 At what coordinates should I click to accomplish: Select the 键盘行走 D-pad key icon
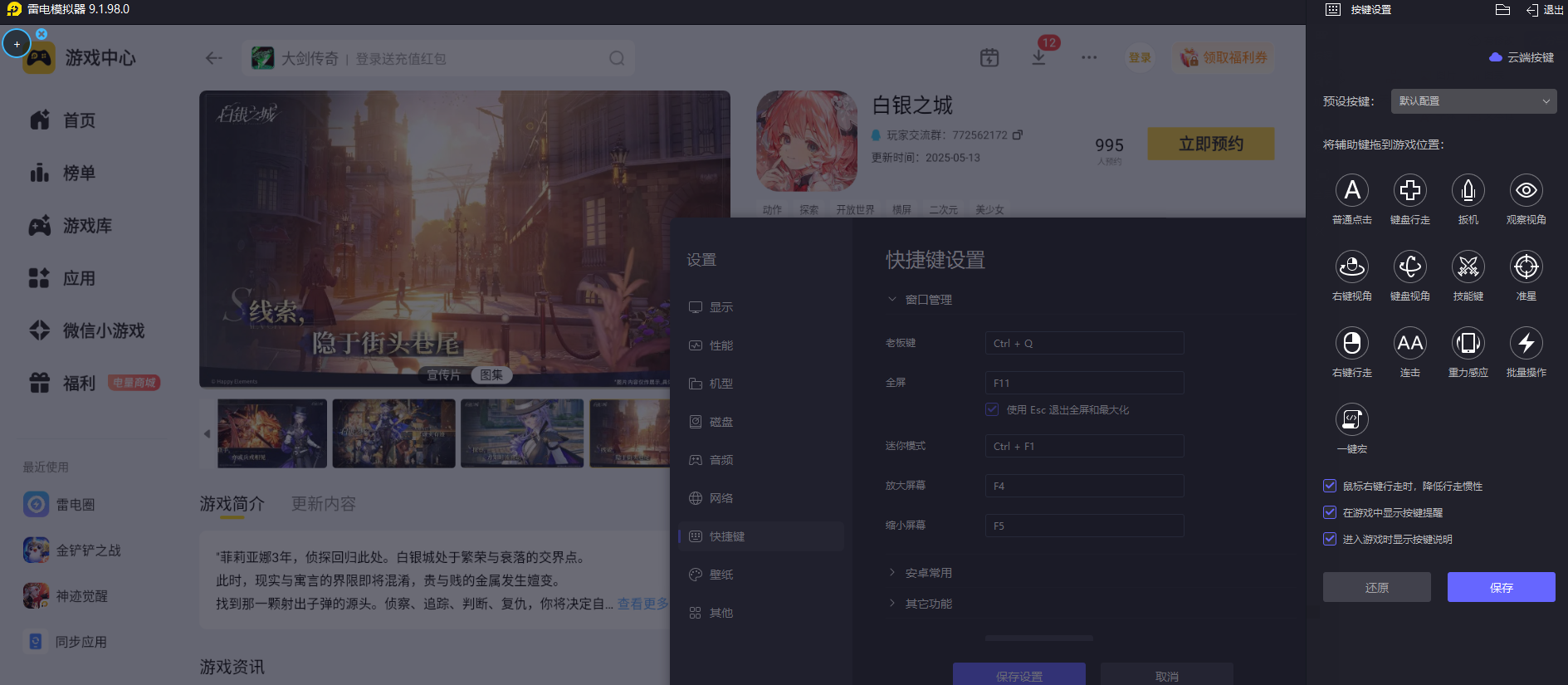[x=1410, y=190]
